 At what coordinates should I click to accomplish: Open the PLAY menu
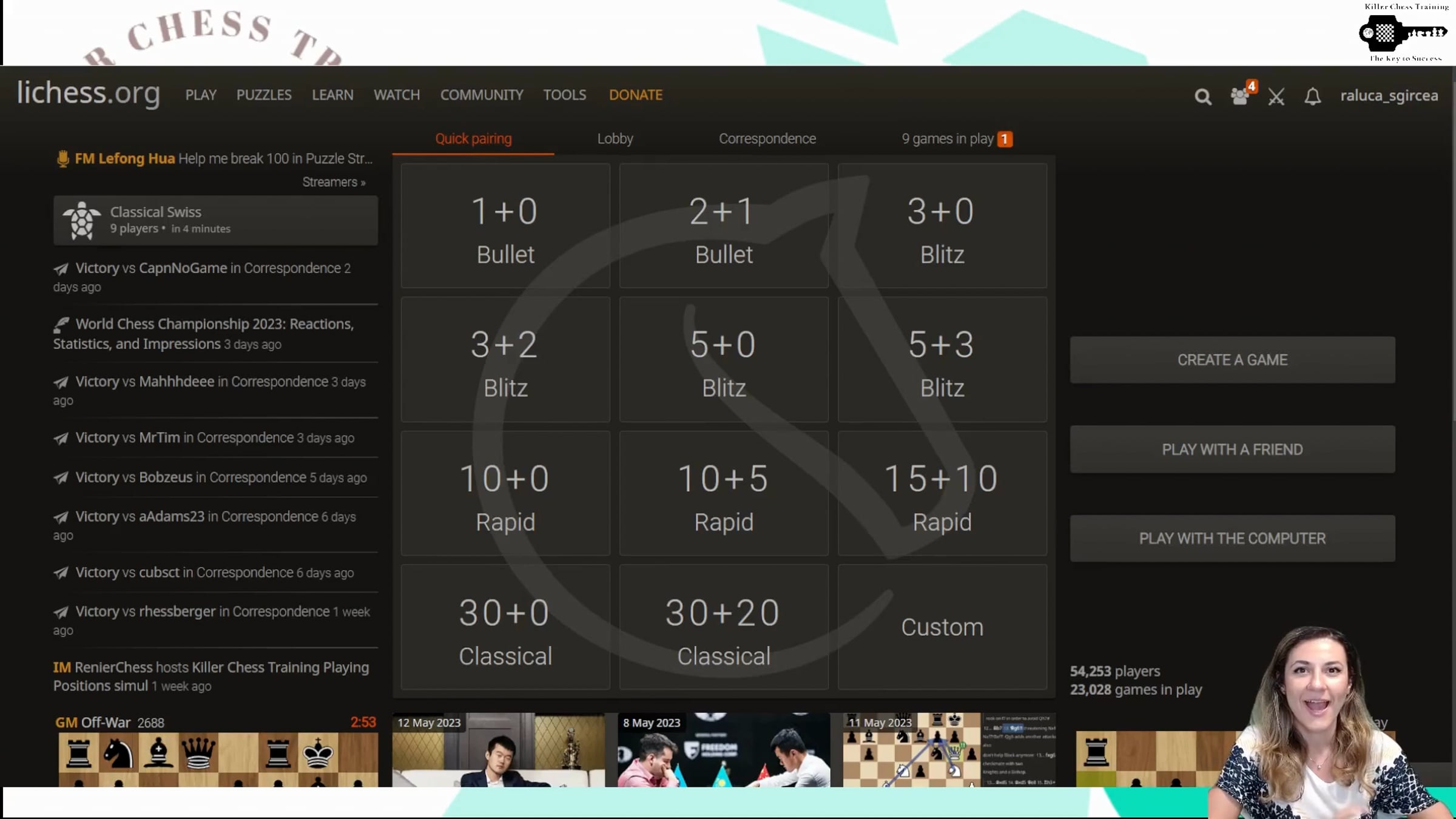[201, 95]
